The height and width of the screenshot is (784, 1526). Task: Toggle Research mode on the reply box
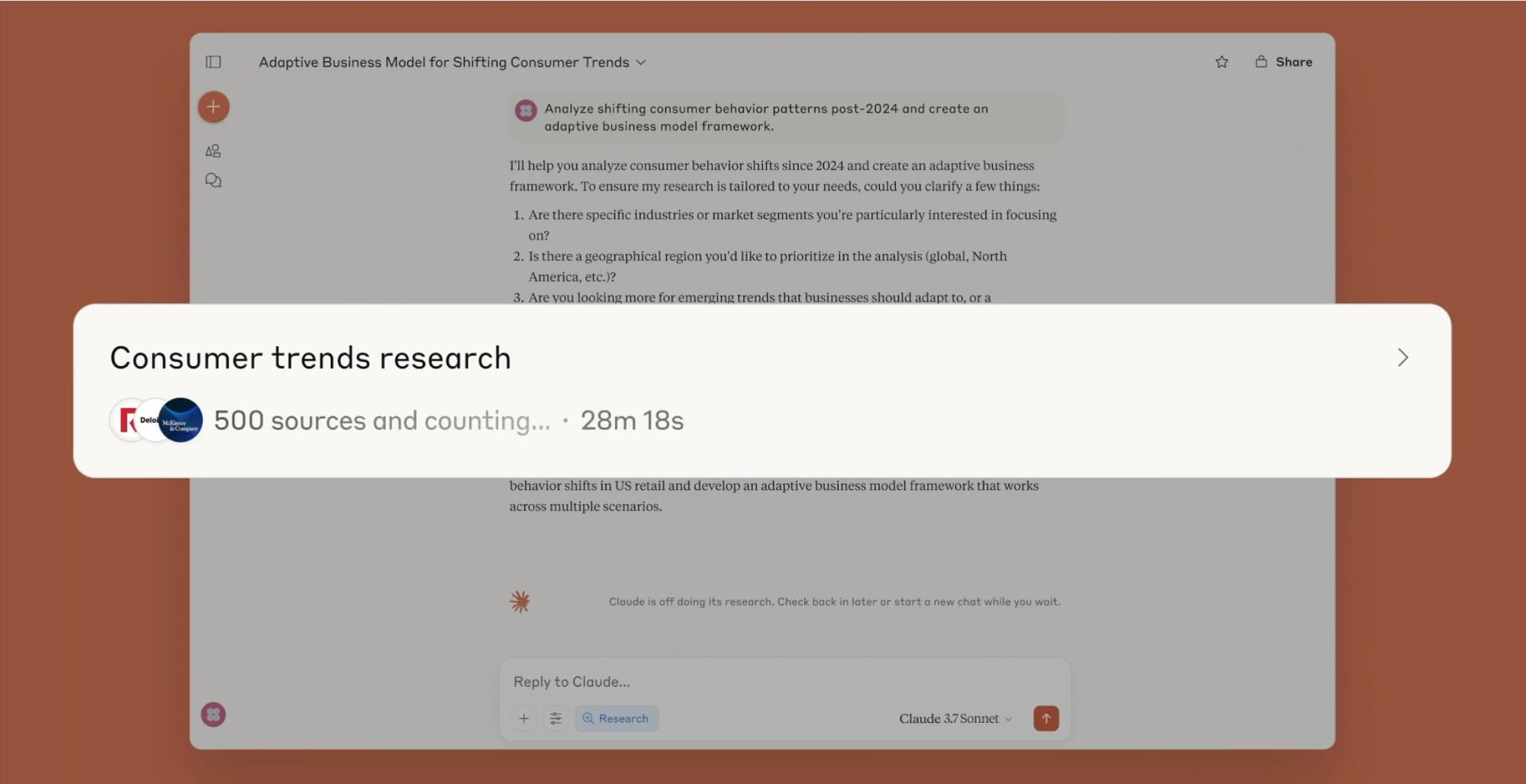click(617, 718)
